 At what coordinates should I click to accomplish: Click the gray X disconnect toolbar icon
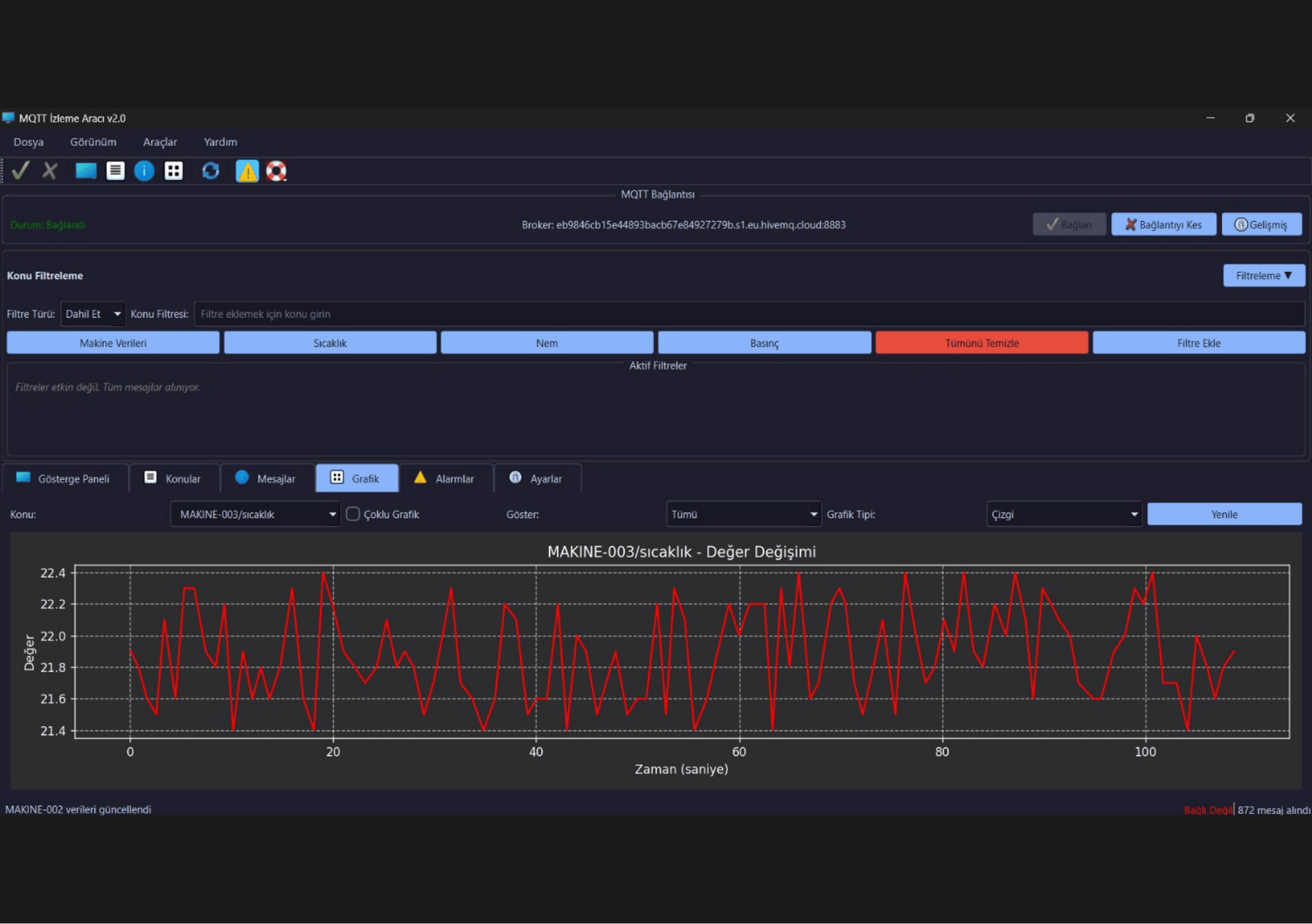point(50,171)
